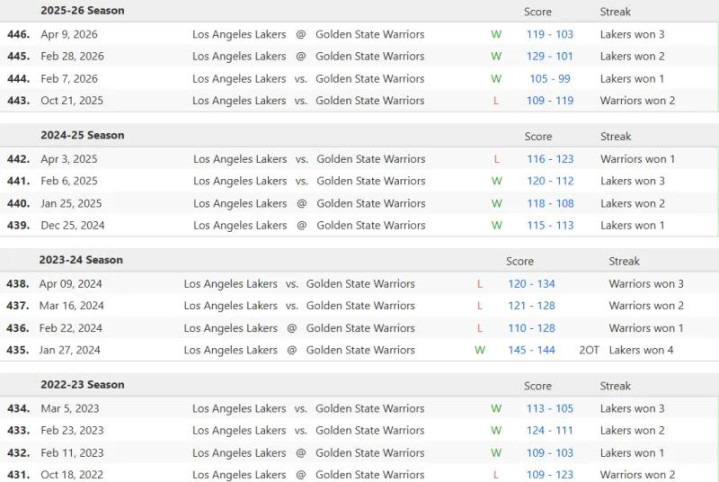Image resolution: width=719 pixels, height=482 pixels.
Task: Open the 145 - 144 double overtime score
Action: pyautogui.click(x=531, y=350)
